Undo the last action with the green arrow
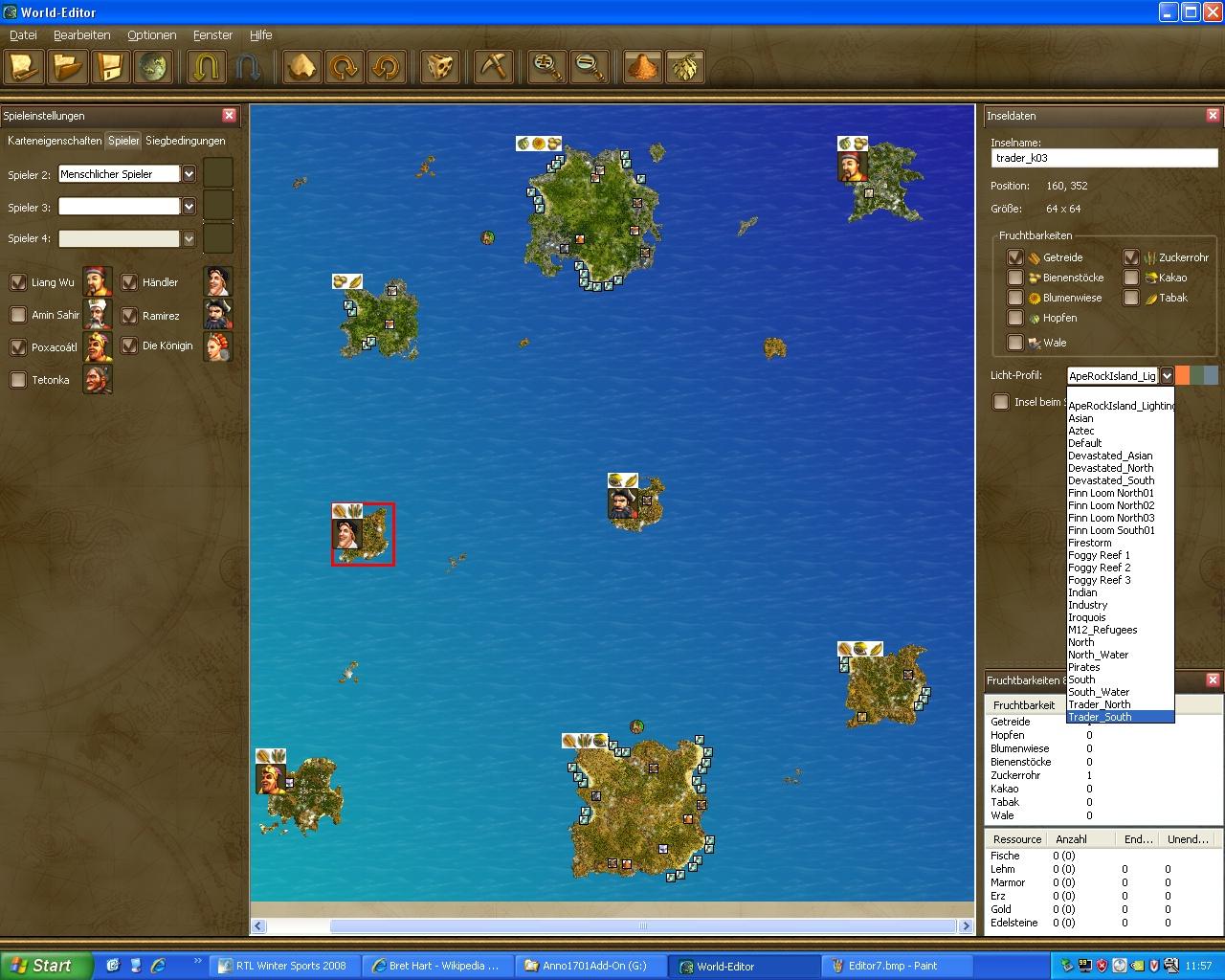This screenshot has width=1225, height=980. coord(205,67)
